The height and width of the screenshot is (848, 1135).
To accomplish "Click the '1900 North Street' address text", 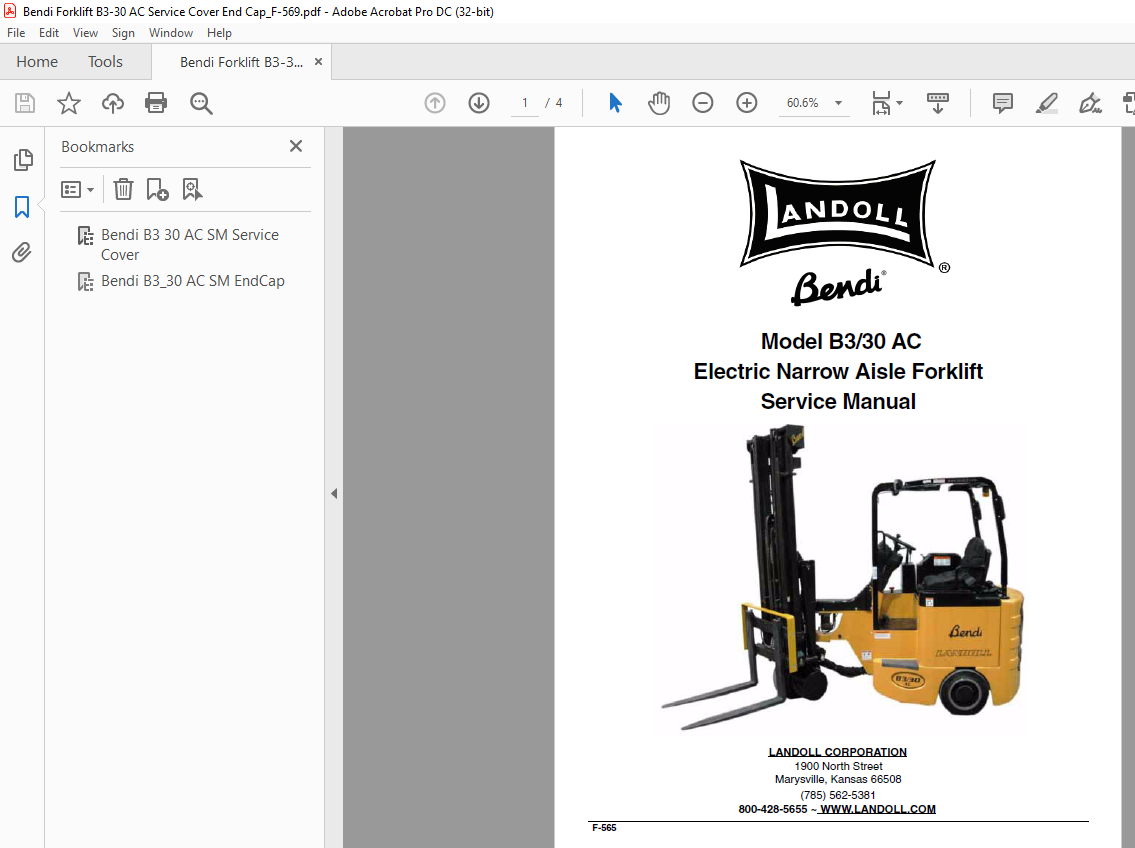I will [x=838, y=766].
